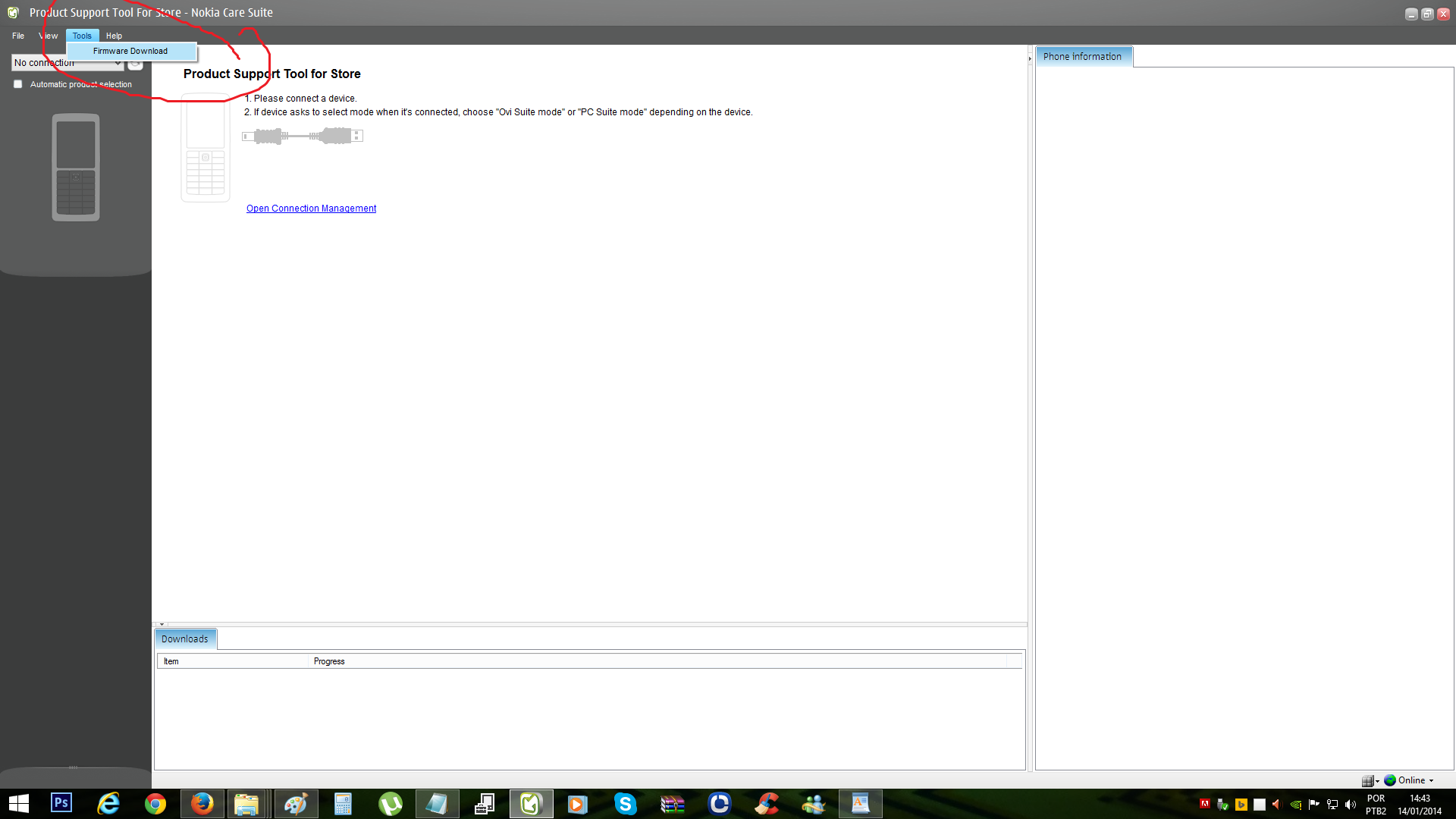Open Photoshop from the taskbar
This screenshot has height=819, width=1456.
61,803
